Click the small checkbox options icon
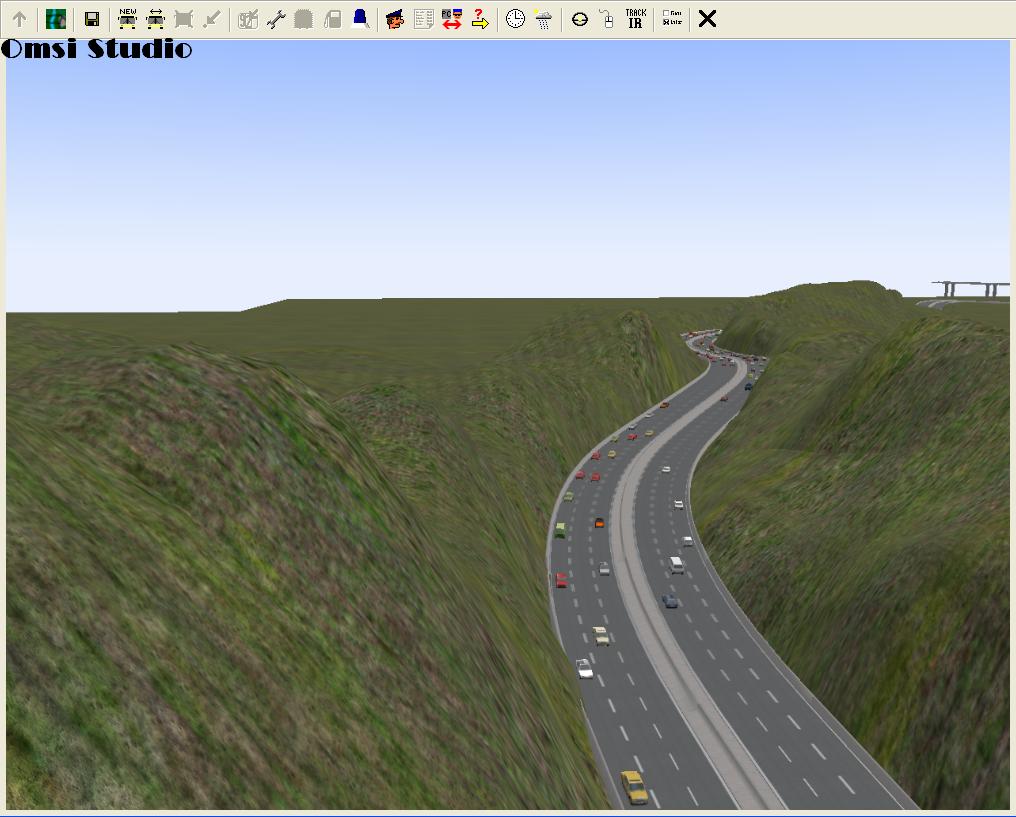 pos(672,19)
